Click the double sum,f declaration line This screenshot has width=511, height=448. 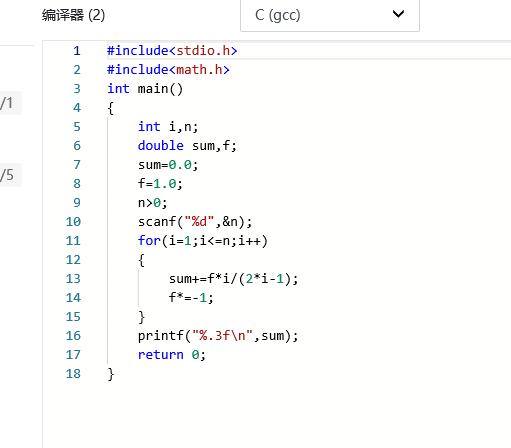(x=187, y=146)
